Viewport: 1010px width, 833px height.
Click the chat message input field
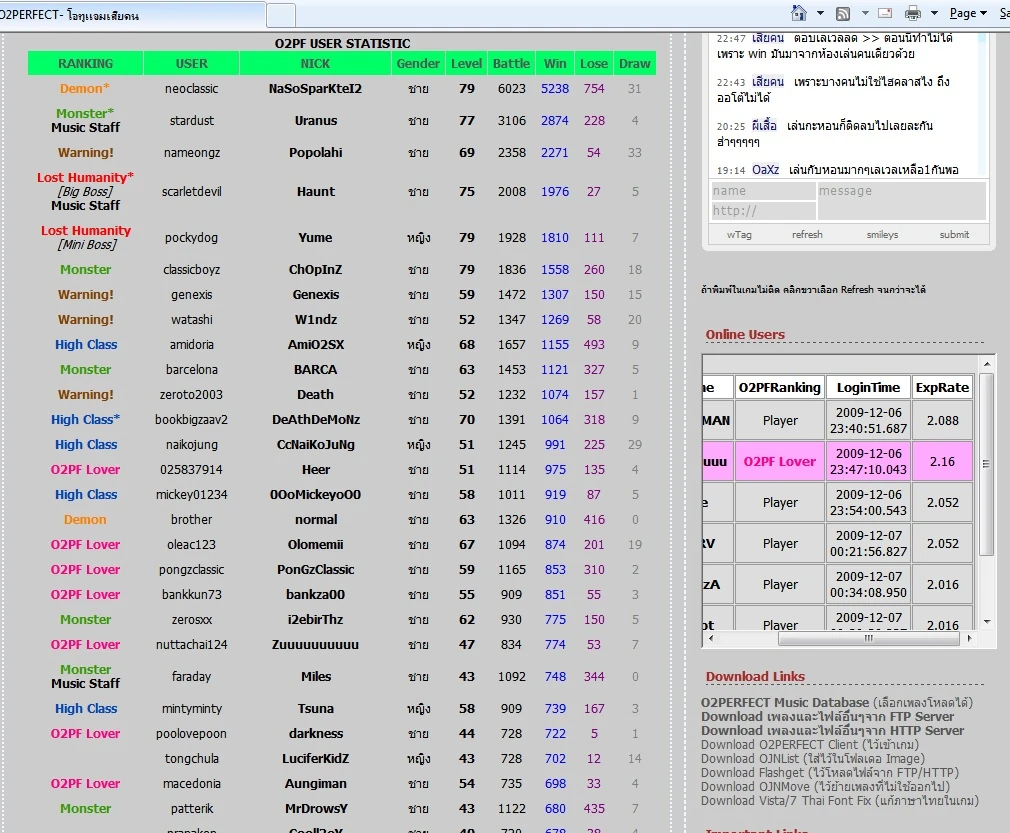902,200
